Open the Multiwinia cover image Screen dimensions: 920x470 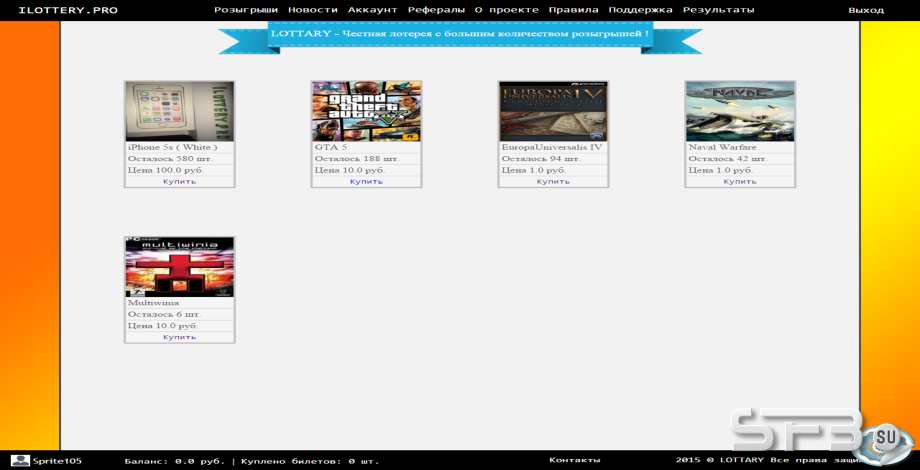(180, 268)
